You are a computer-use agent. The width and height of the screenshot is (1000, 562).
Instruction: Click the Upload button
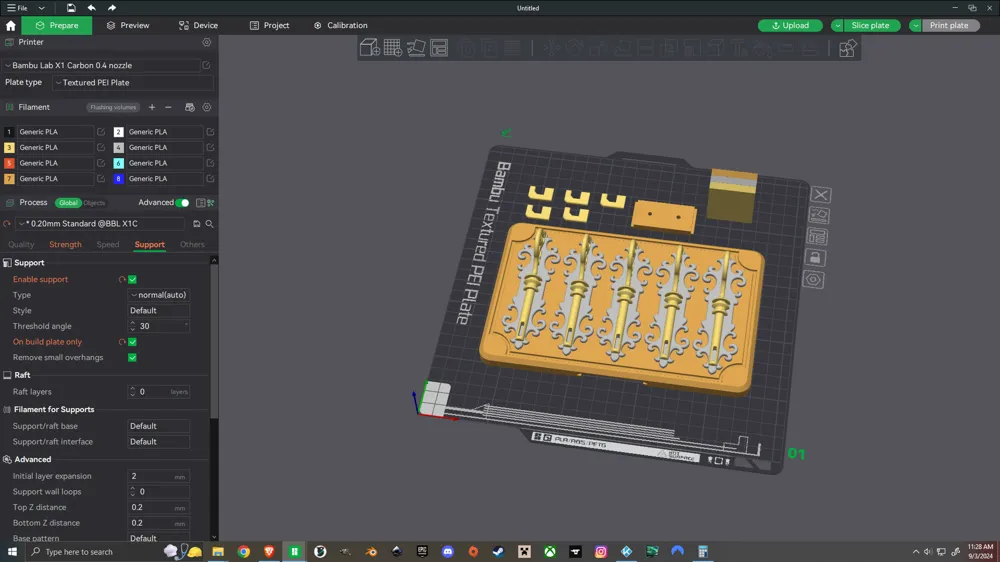pos(790,26)
